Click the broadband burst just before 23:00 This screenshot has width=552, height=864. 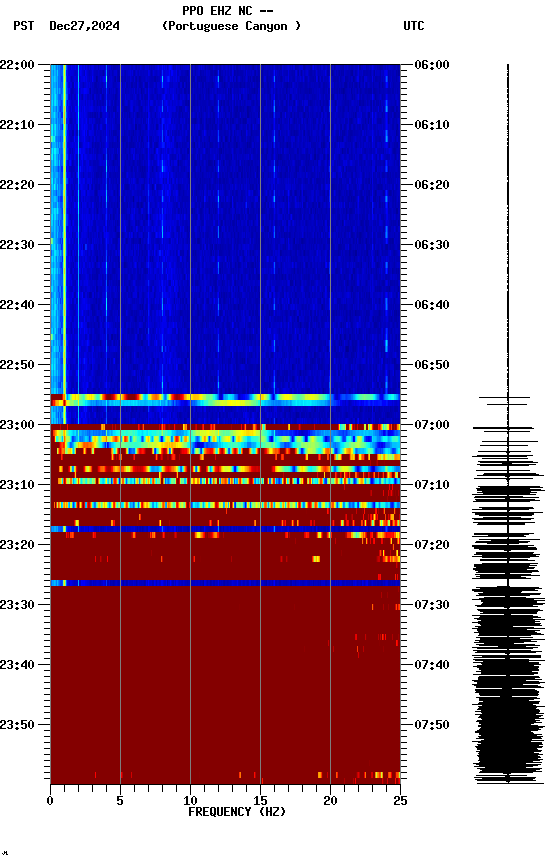point(225,400)
